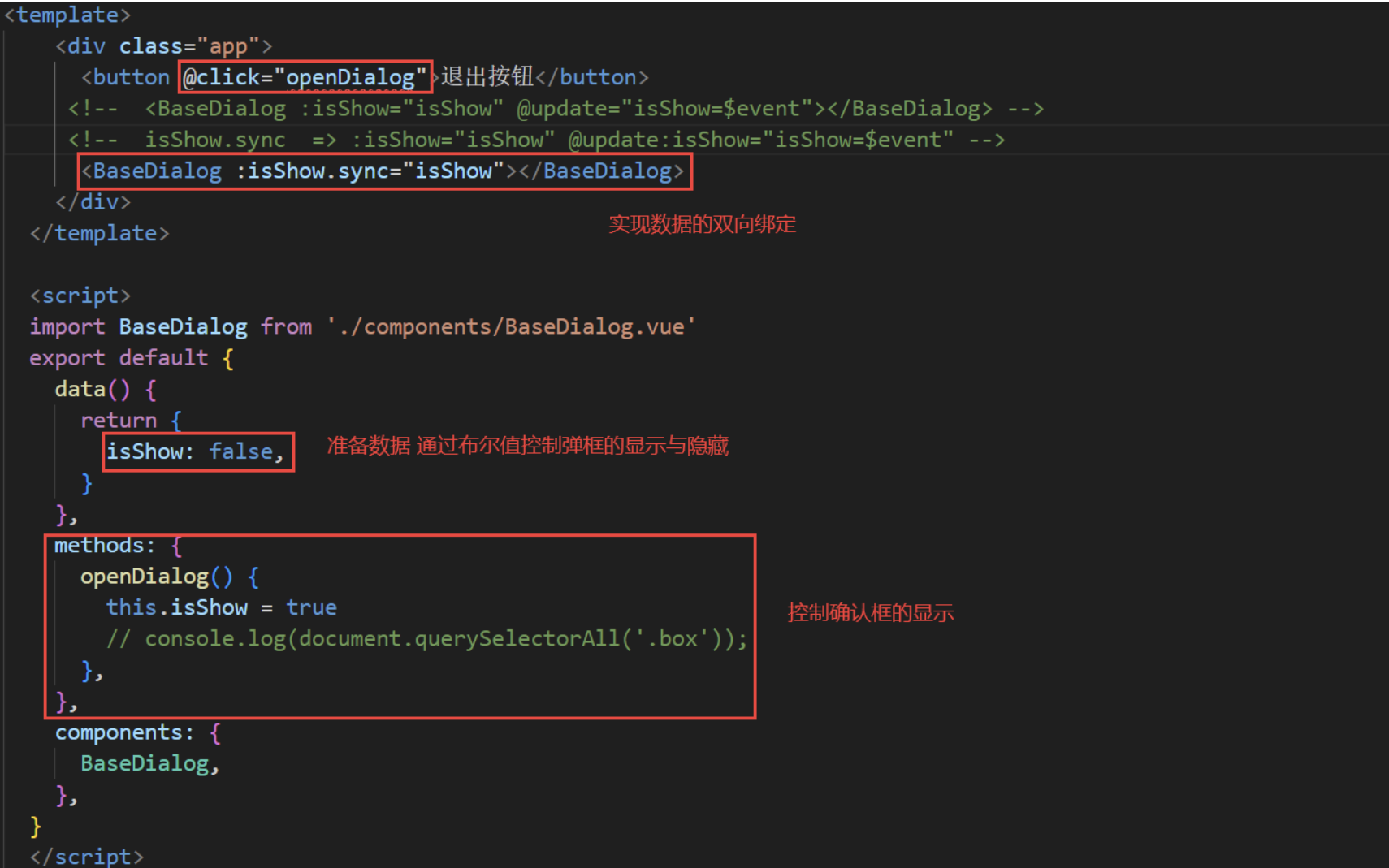
Task: Click the 退出按钮 button label text
Action: coord(487,76)
